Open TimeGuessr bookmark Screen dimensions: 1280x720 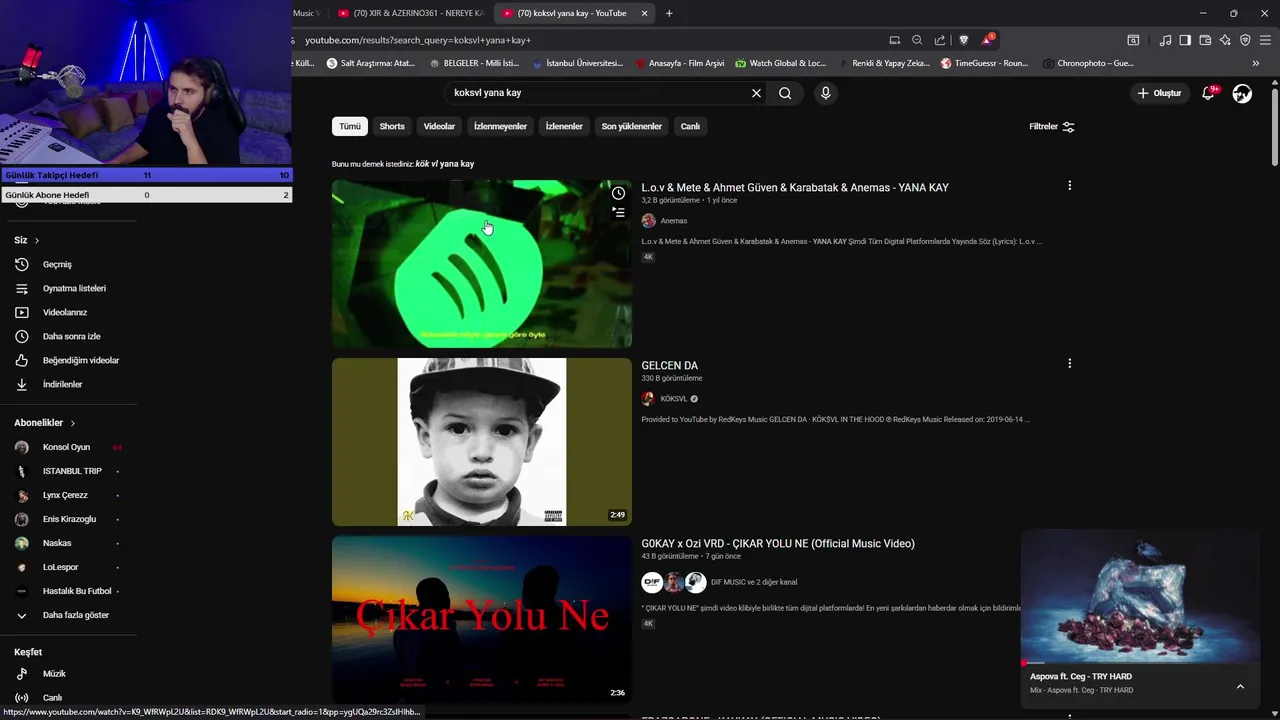pyautogui.click(x=983, y=63)
